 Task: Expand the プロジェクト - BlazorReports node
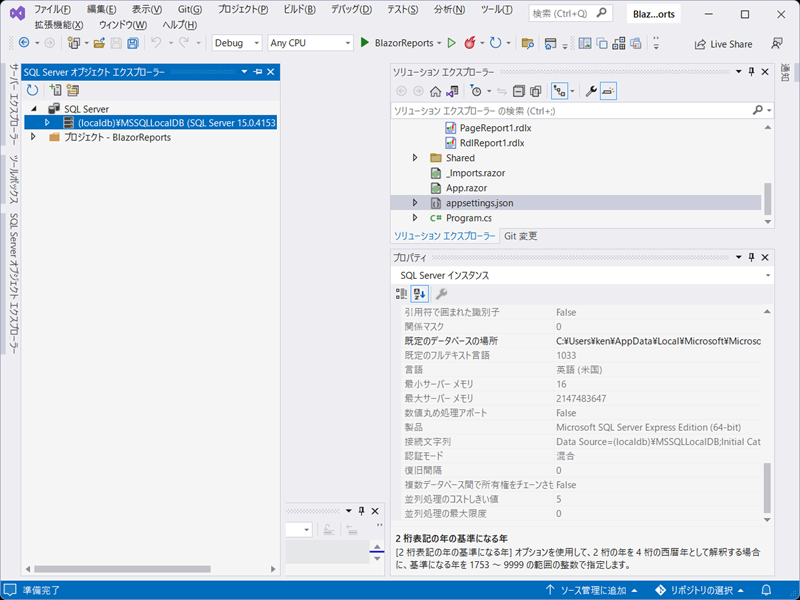pyautogui.click(x=33, y=137)
